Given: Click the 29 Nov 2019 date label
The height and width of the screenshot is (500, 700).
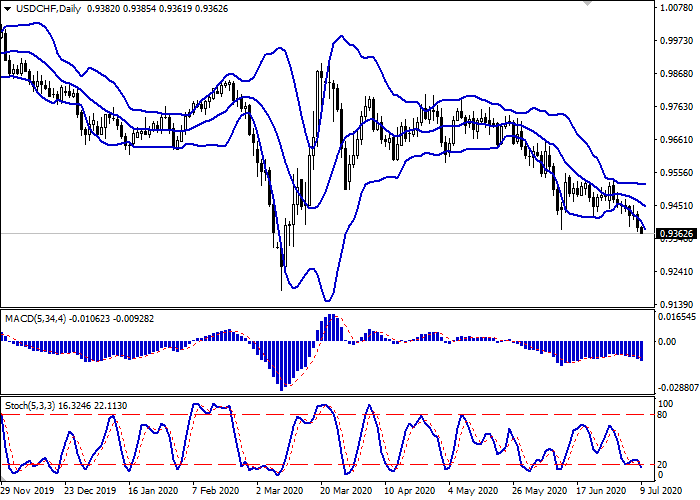Looking at the screenshot, I should coord(26,491).
